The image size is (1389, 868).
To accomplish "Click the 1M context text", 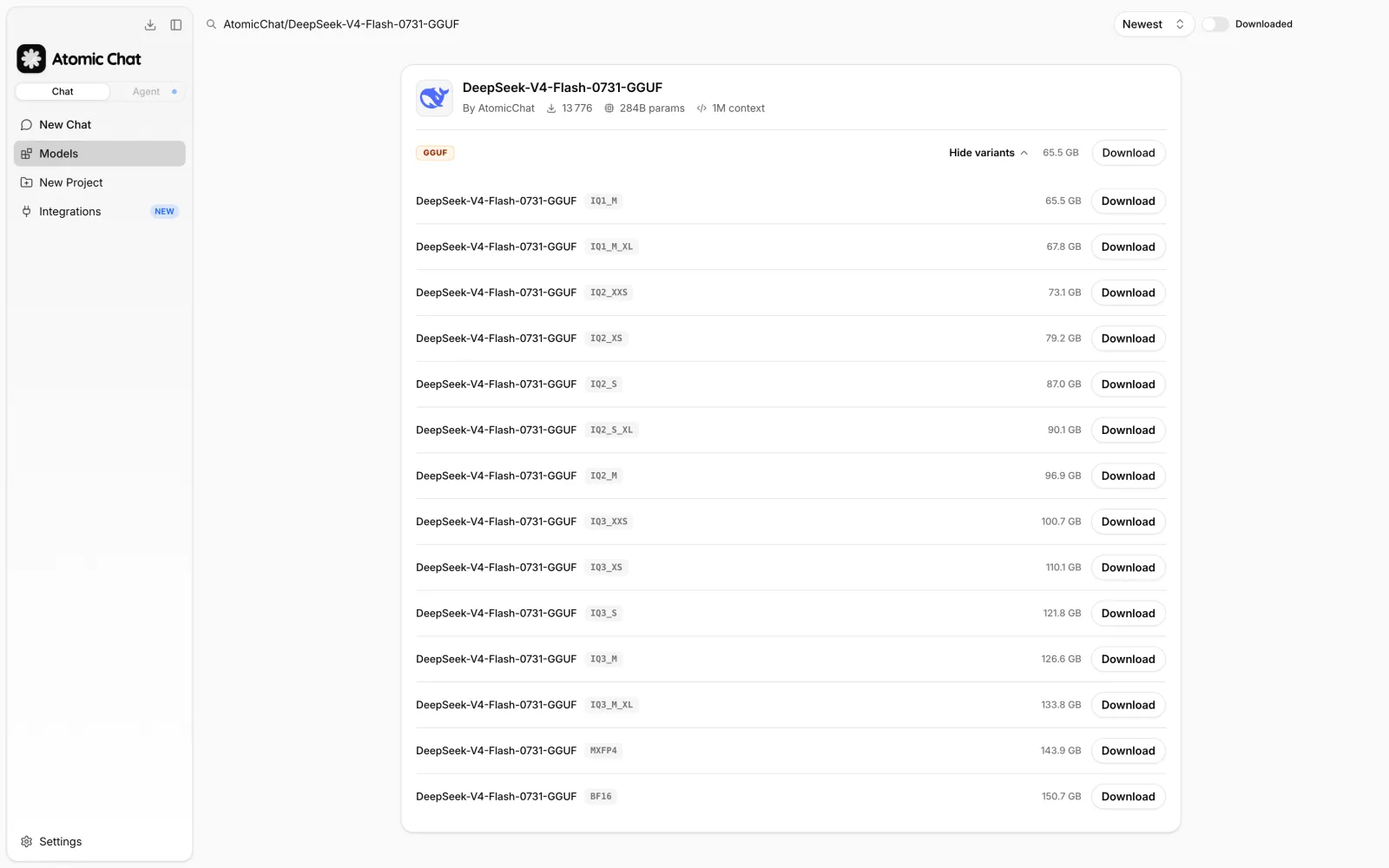I will click(739, 108).
